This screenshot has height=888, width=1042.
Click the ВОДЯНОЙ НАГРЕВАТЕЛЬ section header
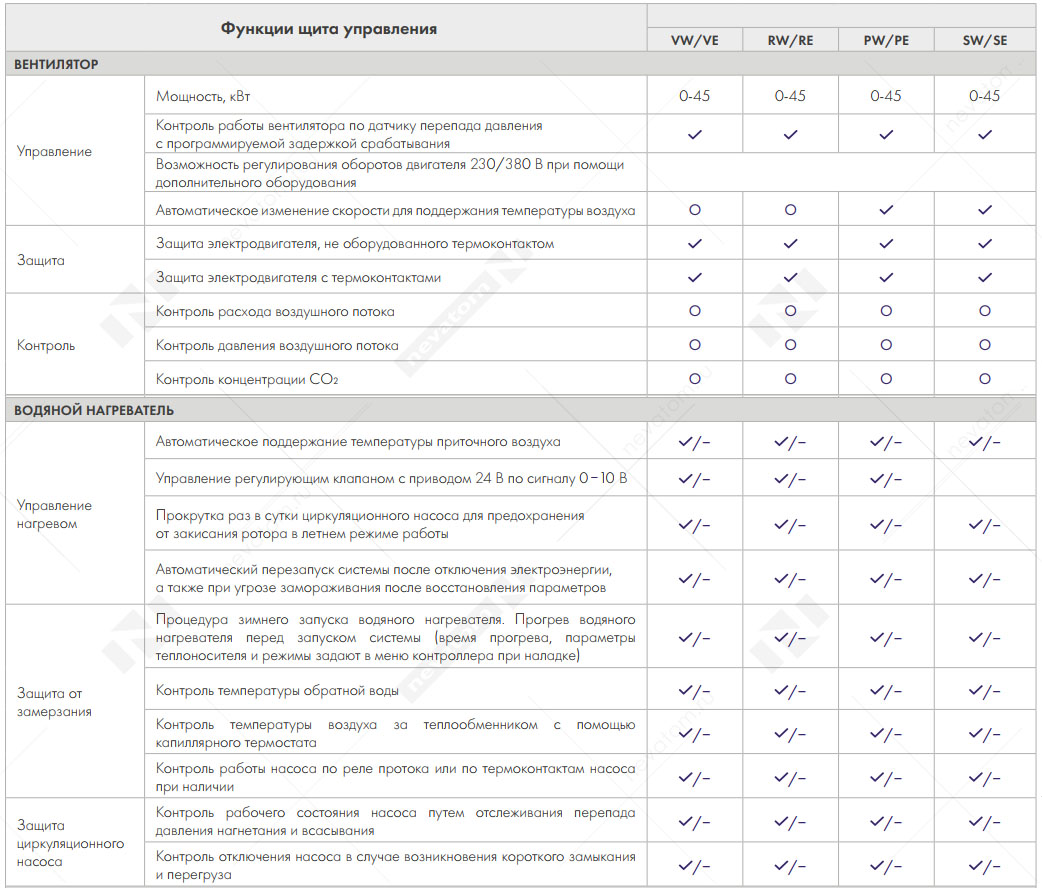94,410
